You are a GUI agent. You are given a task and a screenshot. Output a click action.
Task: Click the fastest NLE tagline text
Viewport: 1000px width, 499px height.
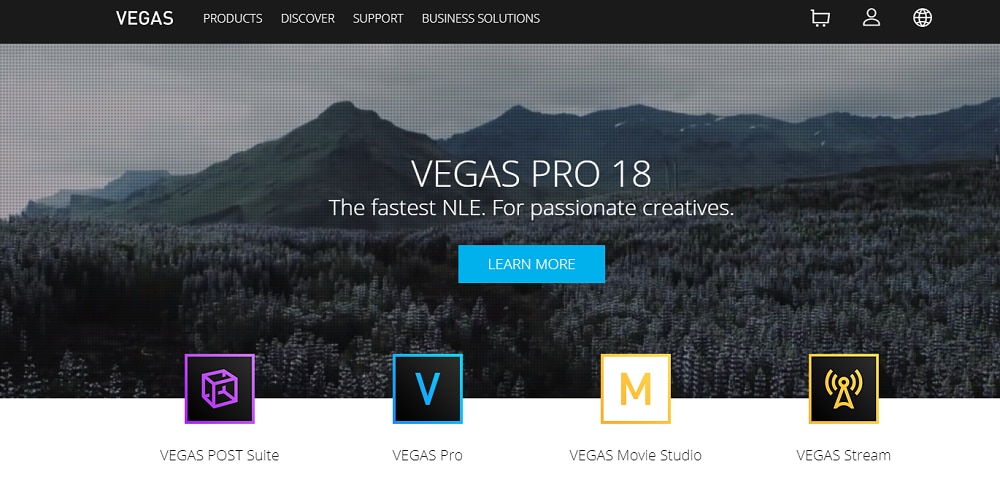(x=531, y=207)
